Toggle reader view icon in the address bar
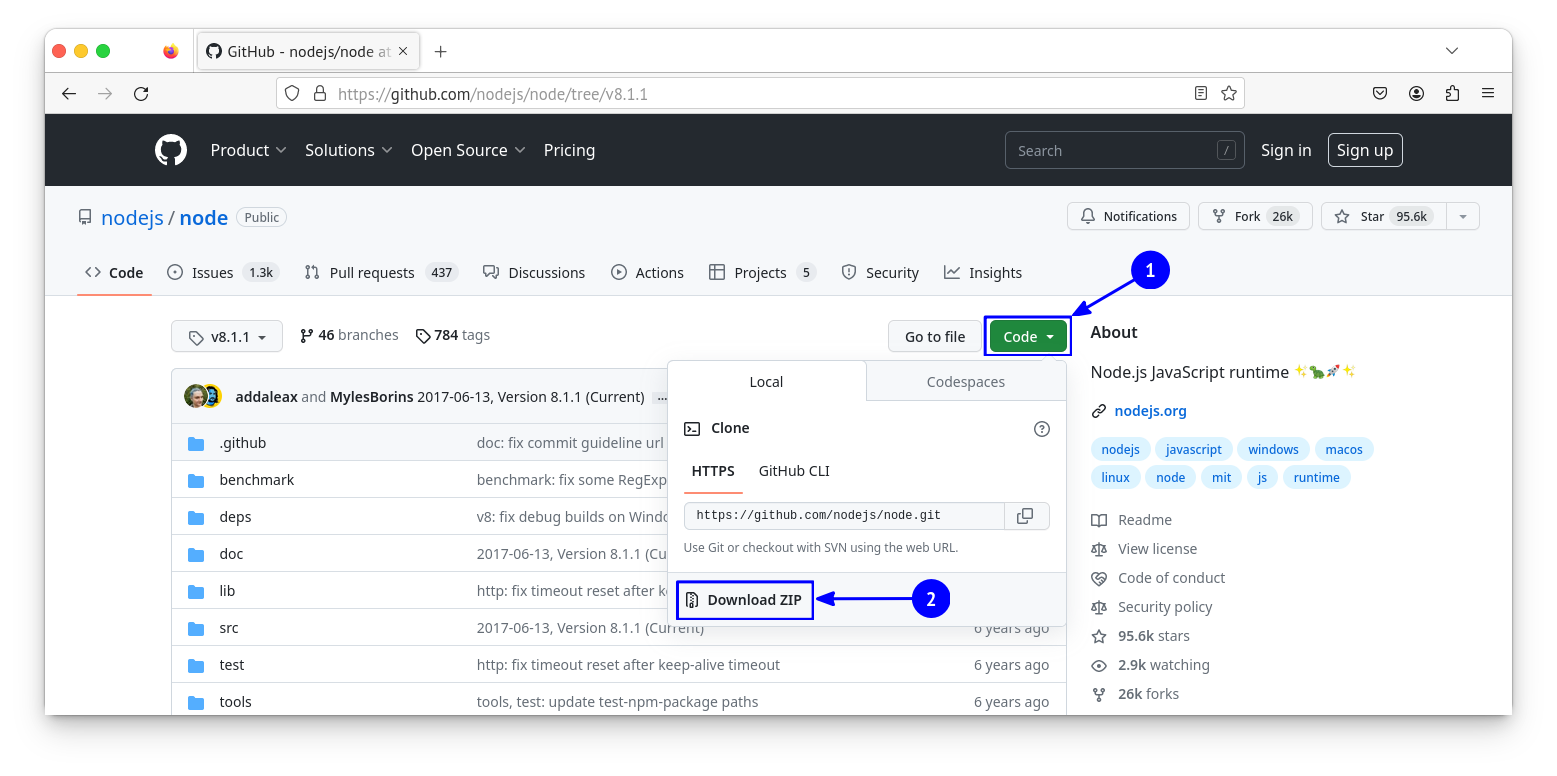The height and width of the screenshot is (776, 1557). coord(1201,93)
